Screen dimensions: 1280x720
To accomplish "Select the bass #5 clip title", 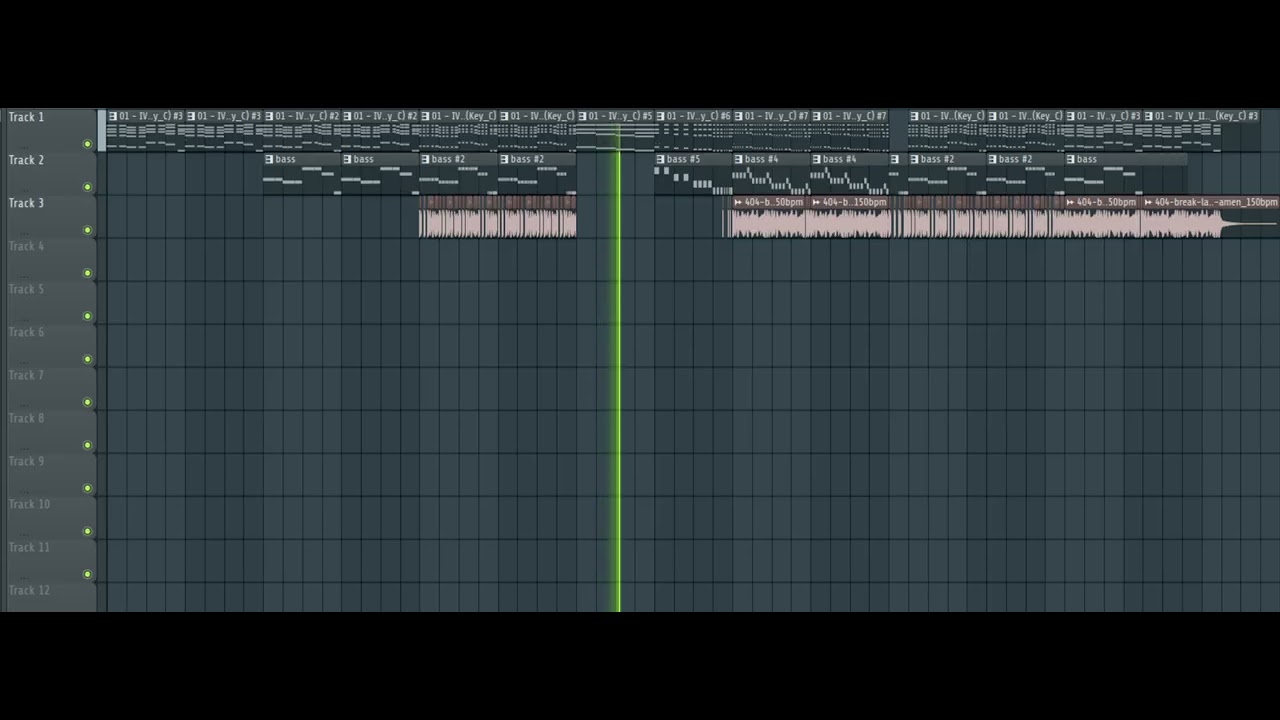I will (x=684, y=159).
